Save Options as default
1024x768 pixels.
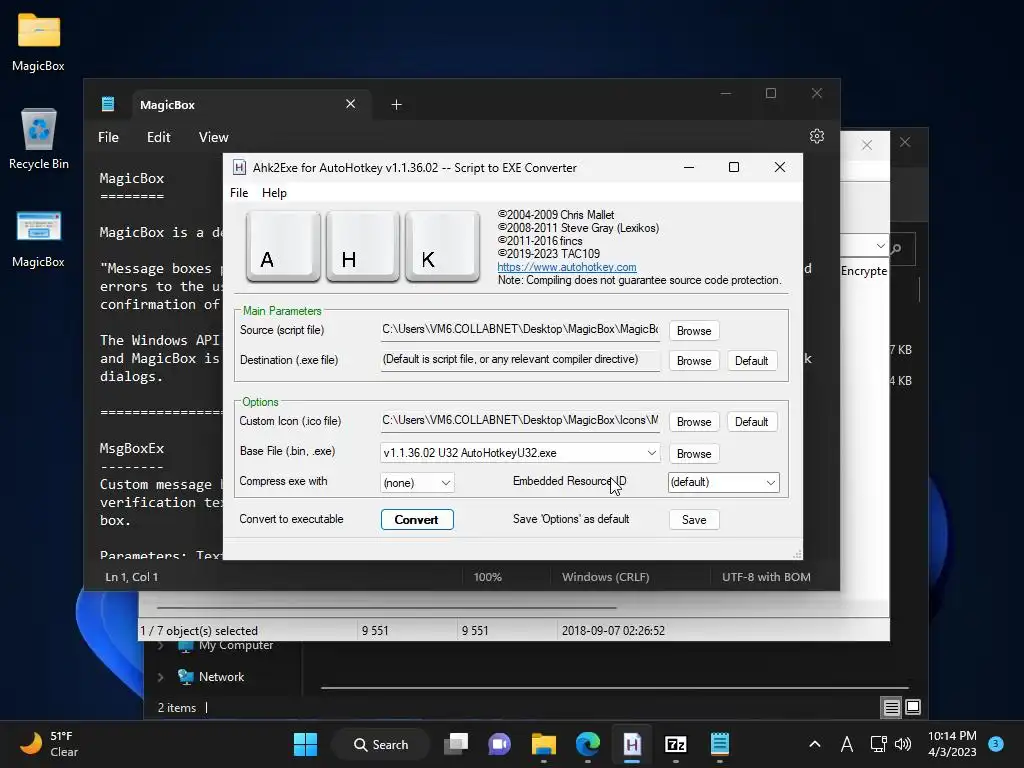tap(694, 520)
